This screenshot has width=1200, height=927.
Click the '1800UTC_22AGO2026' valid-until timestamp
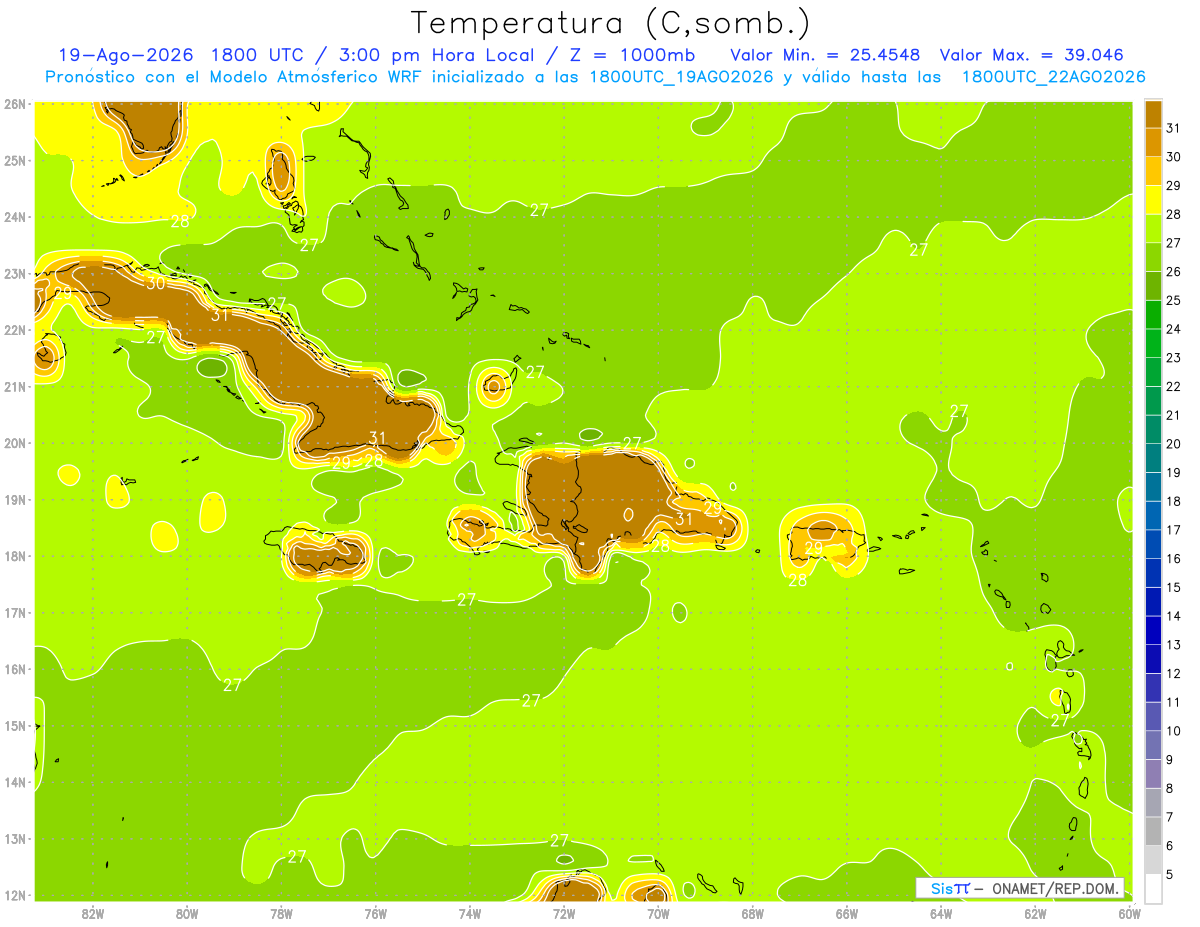[x=1053, y=77]
